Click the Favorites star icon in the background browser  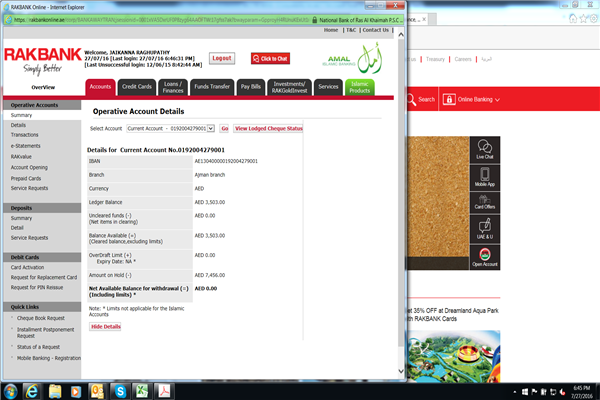tap(583, 18)
